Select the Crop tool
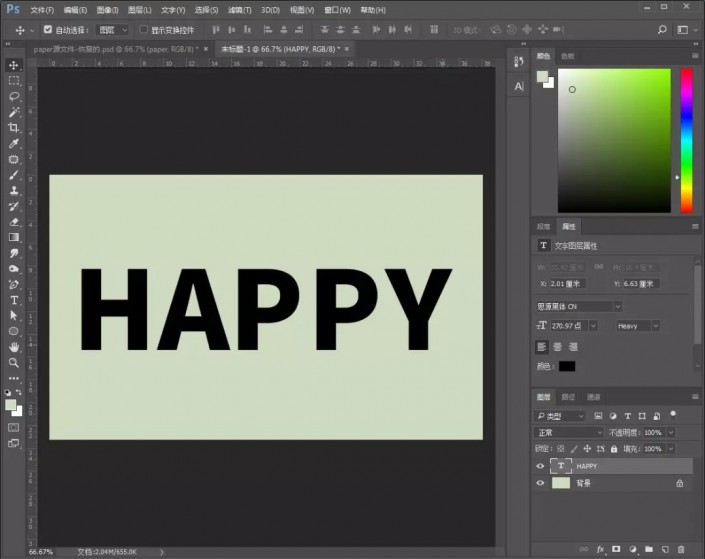The height and width of the screenshot is (559, 705). [13, 128]
